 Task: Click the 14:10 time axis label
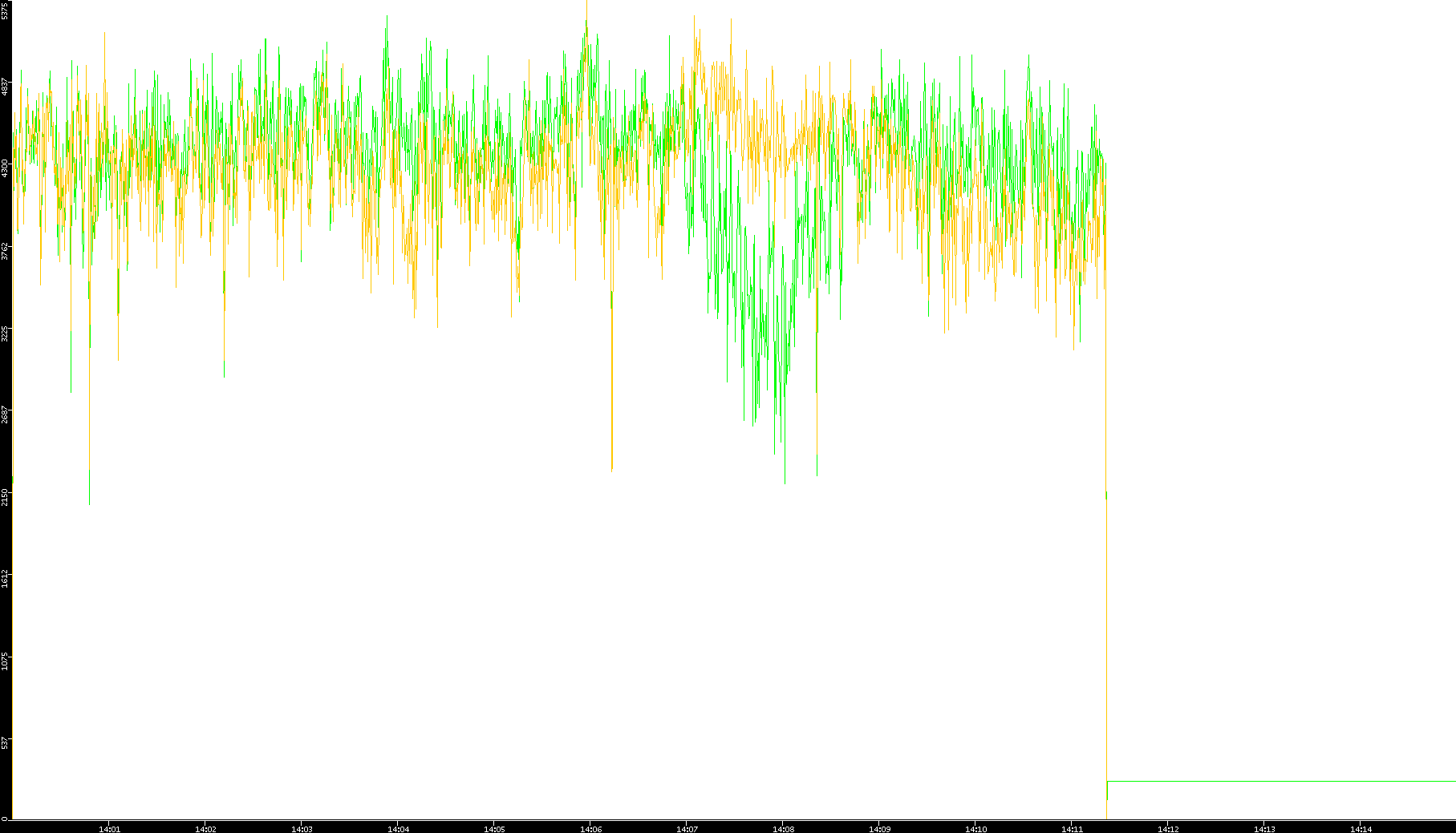pos(975,828)
